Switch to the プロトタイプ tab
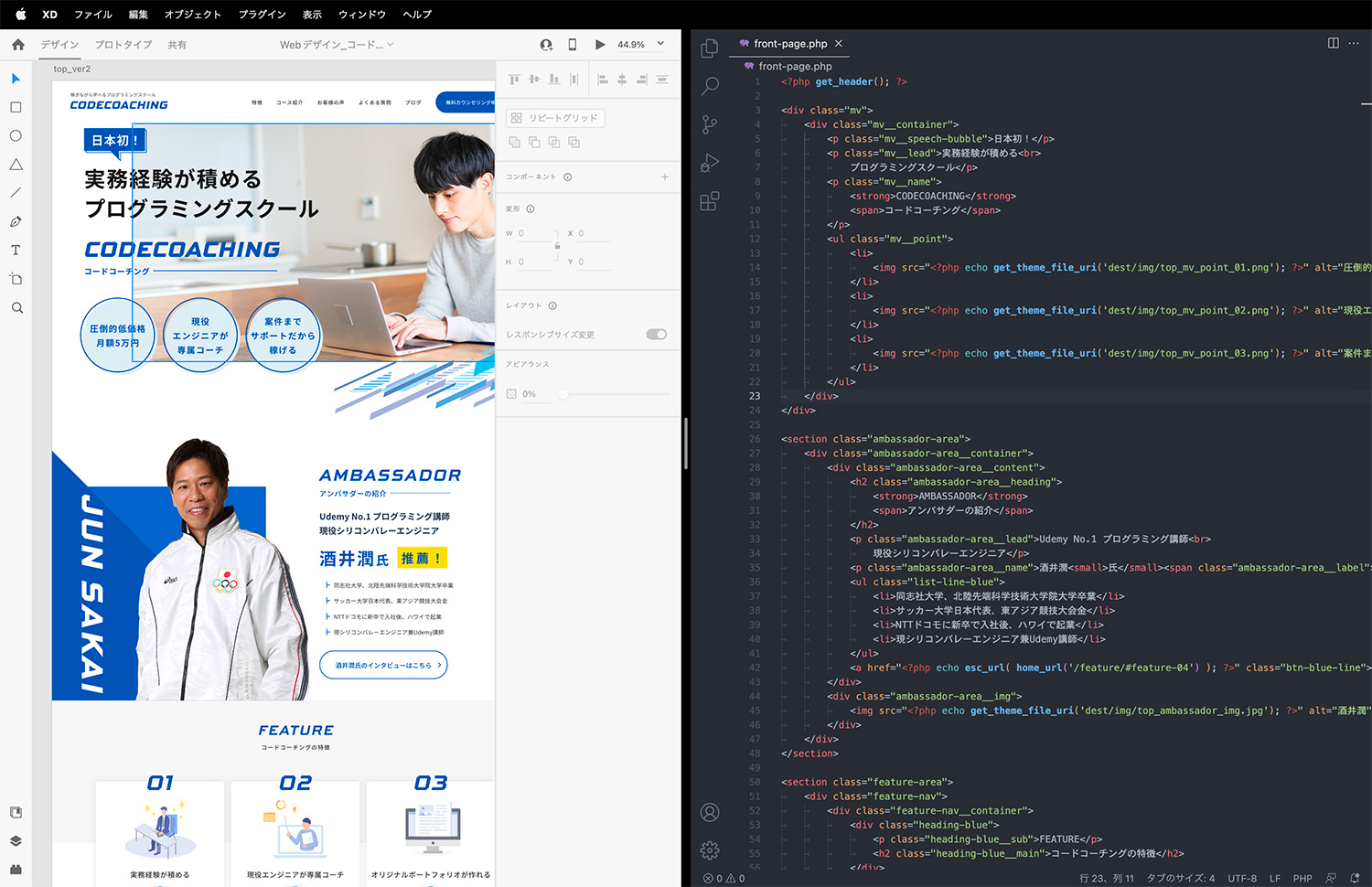The width and height of the screenshot is (1372, 887). coord(123,44)
